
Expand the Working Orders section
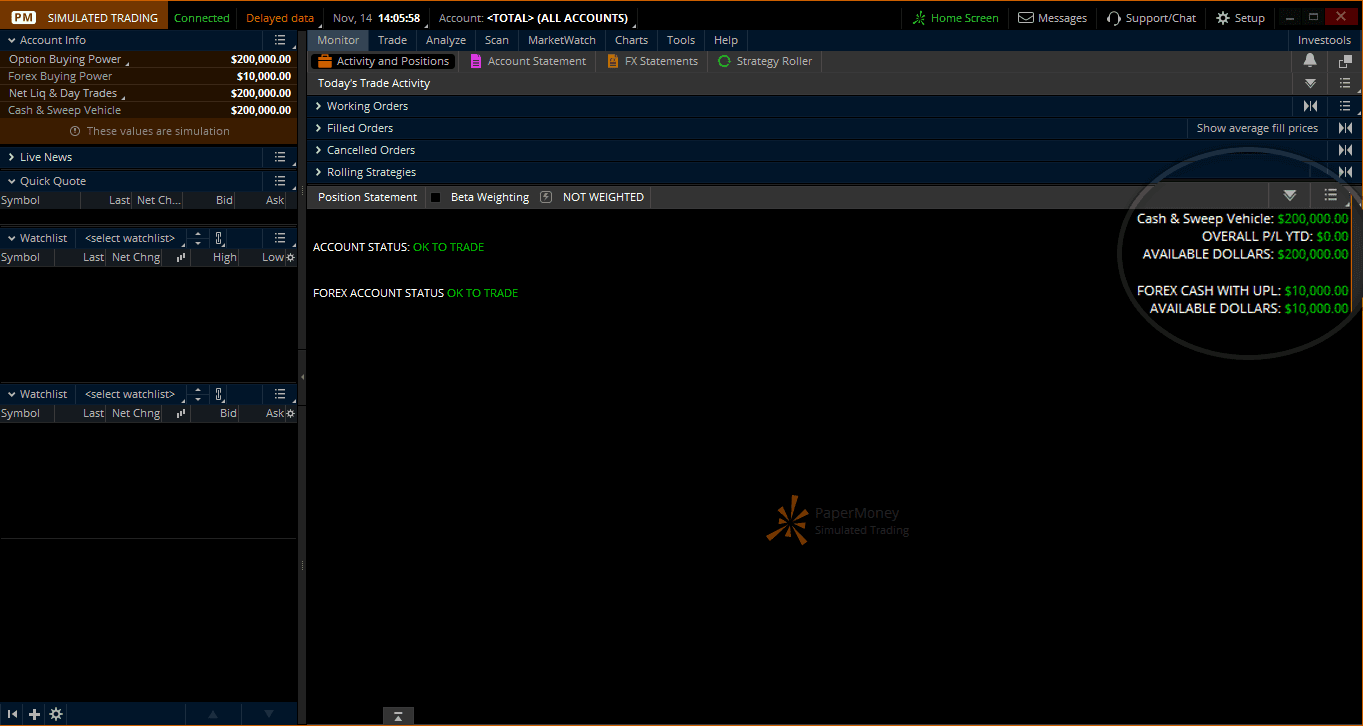(319, 106)
